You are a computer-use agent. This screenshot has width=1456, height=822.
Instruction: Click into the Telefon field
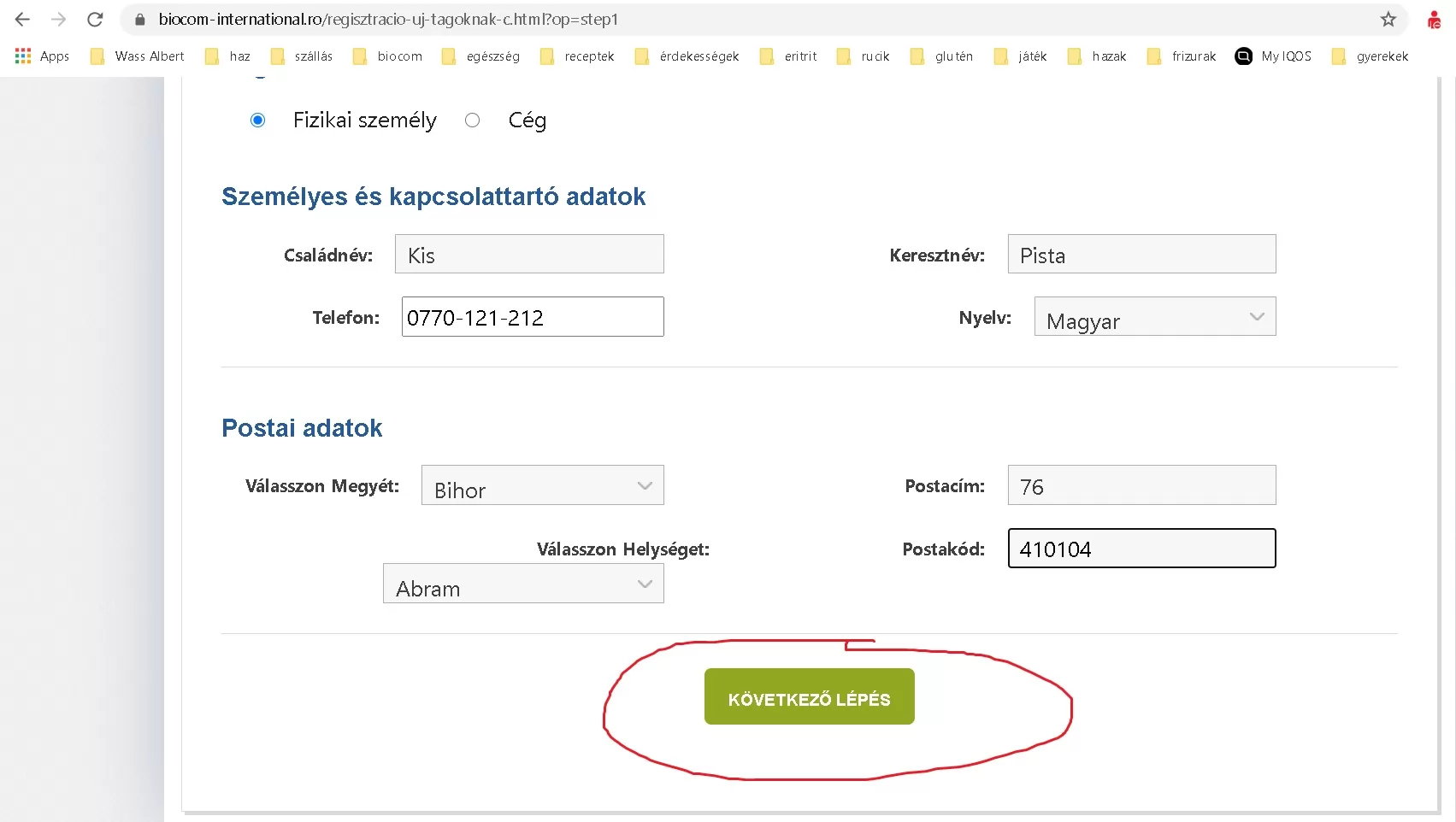pyautogui.click(x=533, y=316)
